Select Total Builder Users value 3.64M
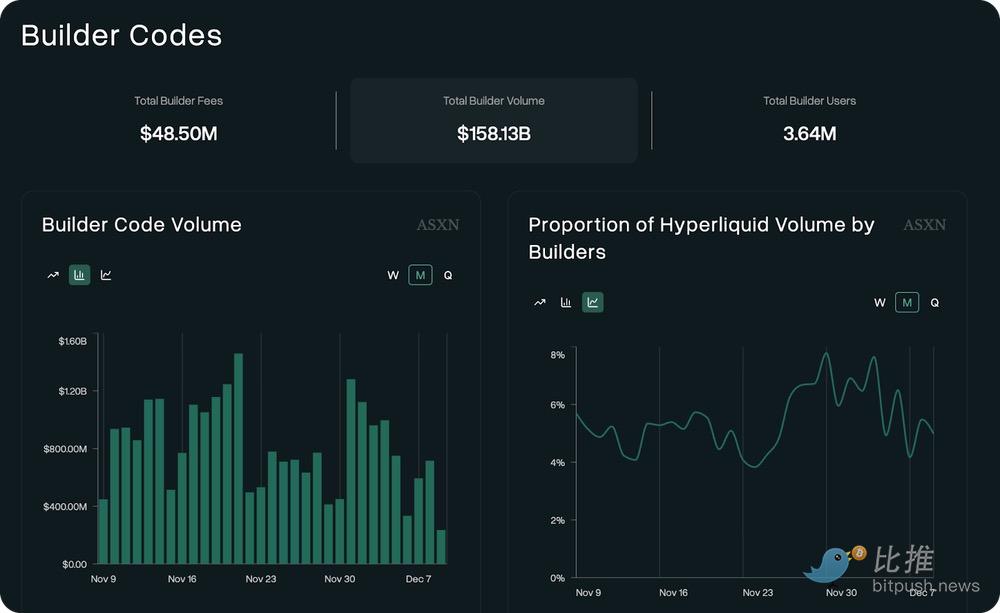This screenshot has height=613, width=1000. pos(810,133)
